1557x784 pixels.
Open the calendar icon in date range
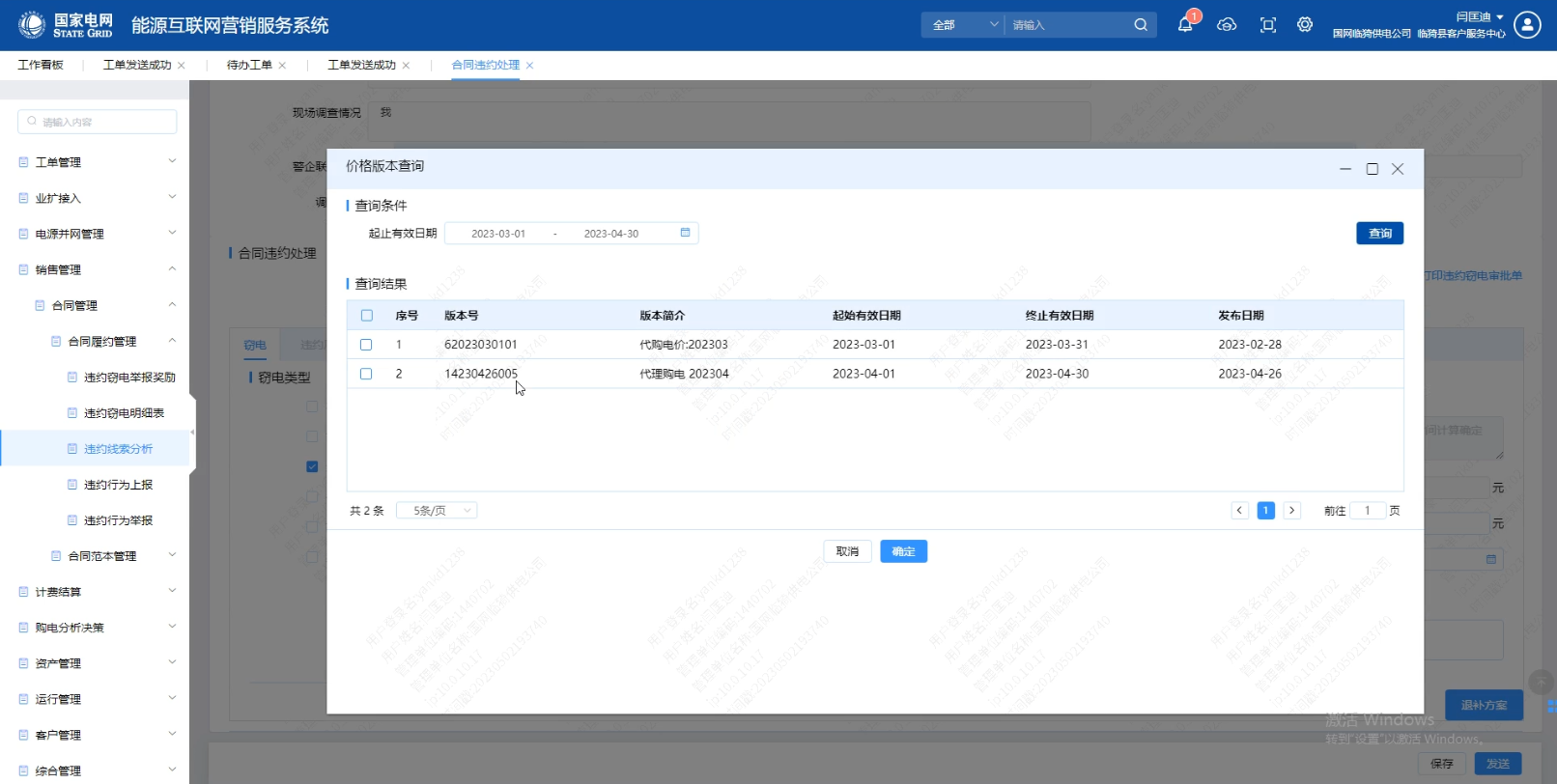[x=685, y=233]
